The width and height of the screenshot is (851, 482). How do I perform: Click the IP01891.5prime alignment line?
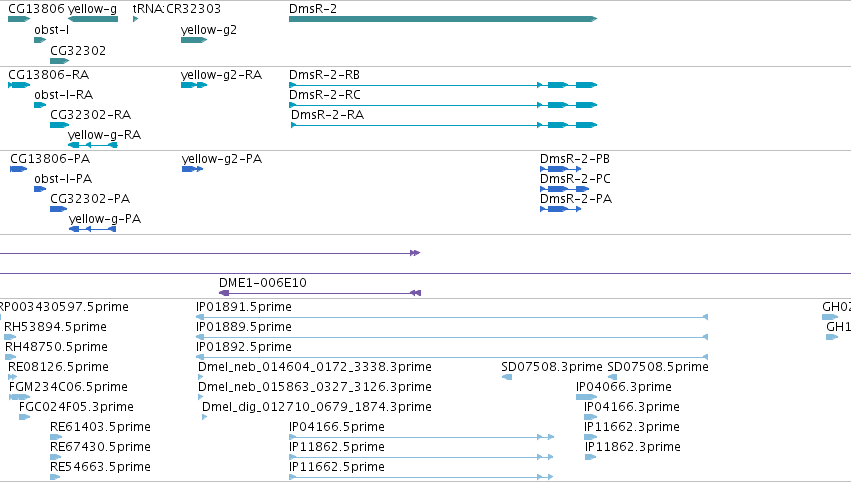point(452,317)
